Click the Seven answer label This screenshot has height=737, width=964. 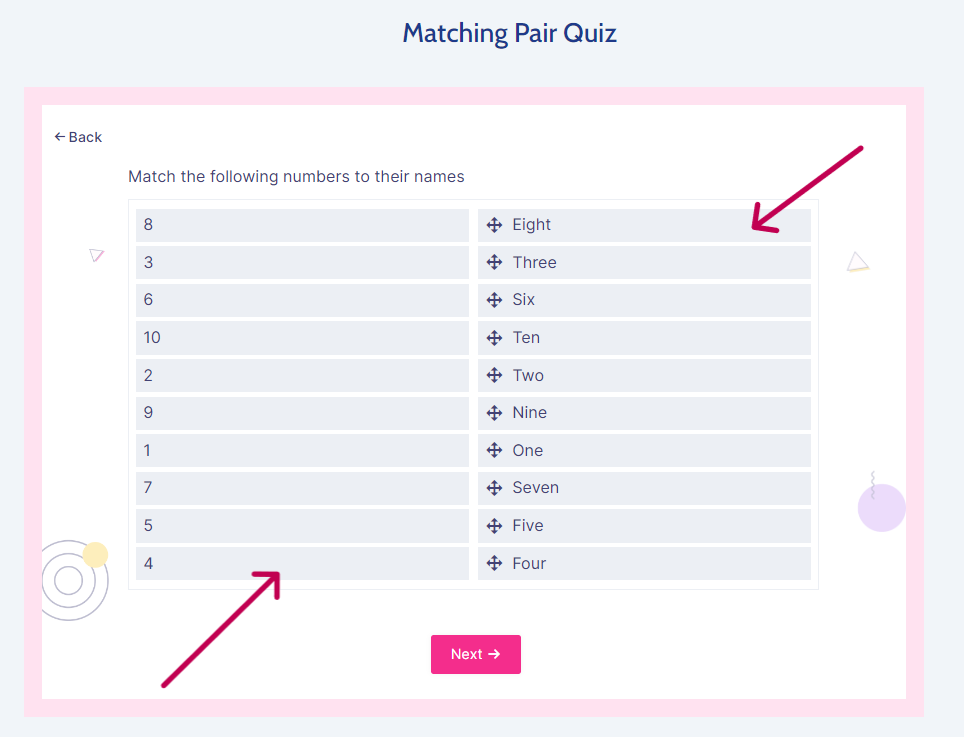535,488
